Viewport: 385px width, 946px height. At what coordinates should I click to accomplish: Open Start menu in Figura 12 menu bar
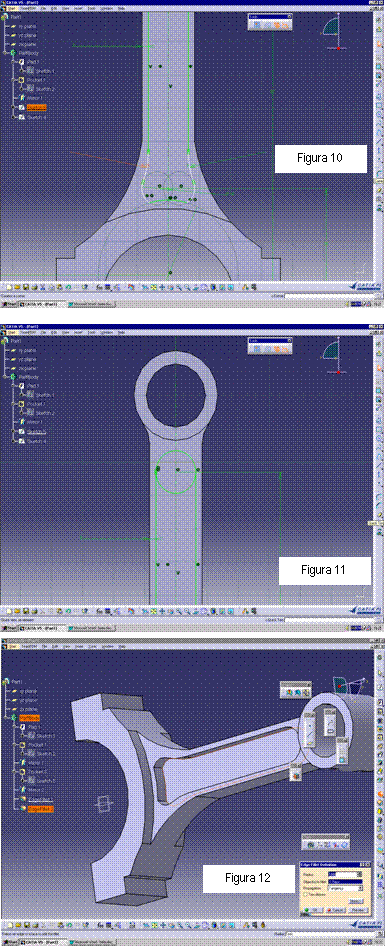coord(13,646)
